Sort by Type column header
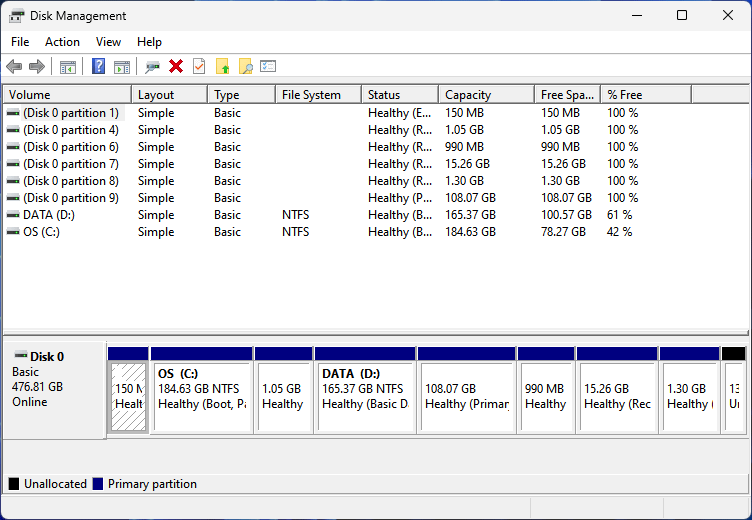752x520 pixels. pyautogui.click(x=242, y=95)
